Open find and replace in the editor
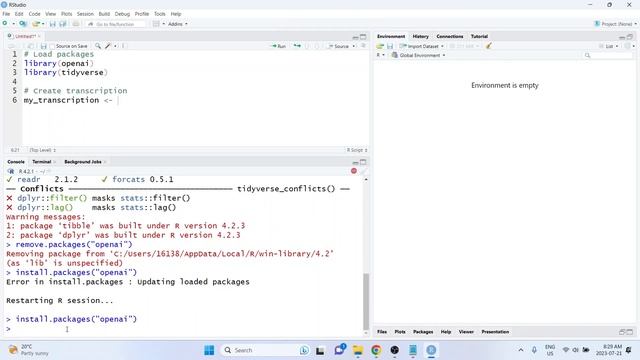The height and width of the screenshot is (360, 640). coord(98,46)
